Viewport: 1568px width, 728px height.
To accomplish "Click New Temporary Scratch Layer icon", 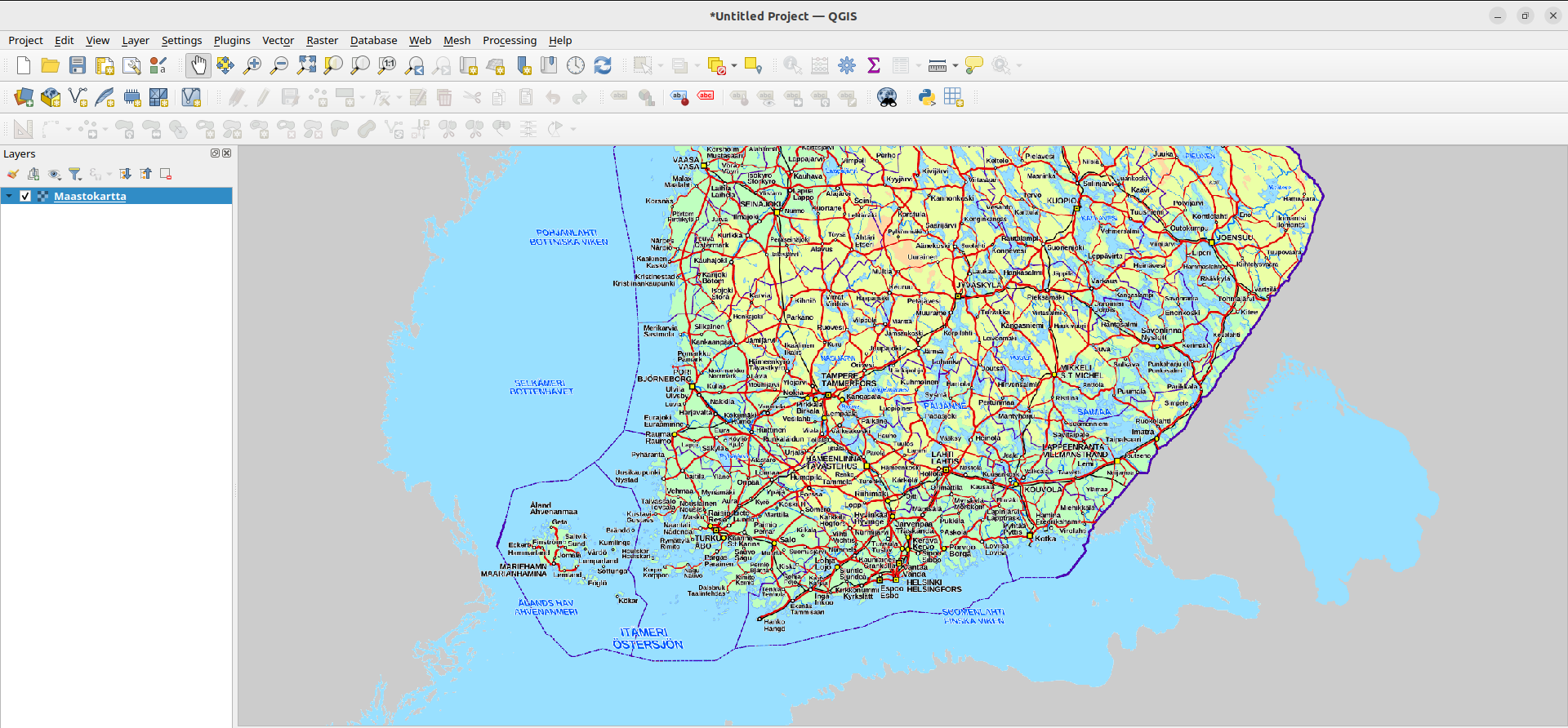I will point(131,97).
